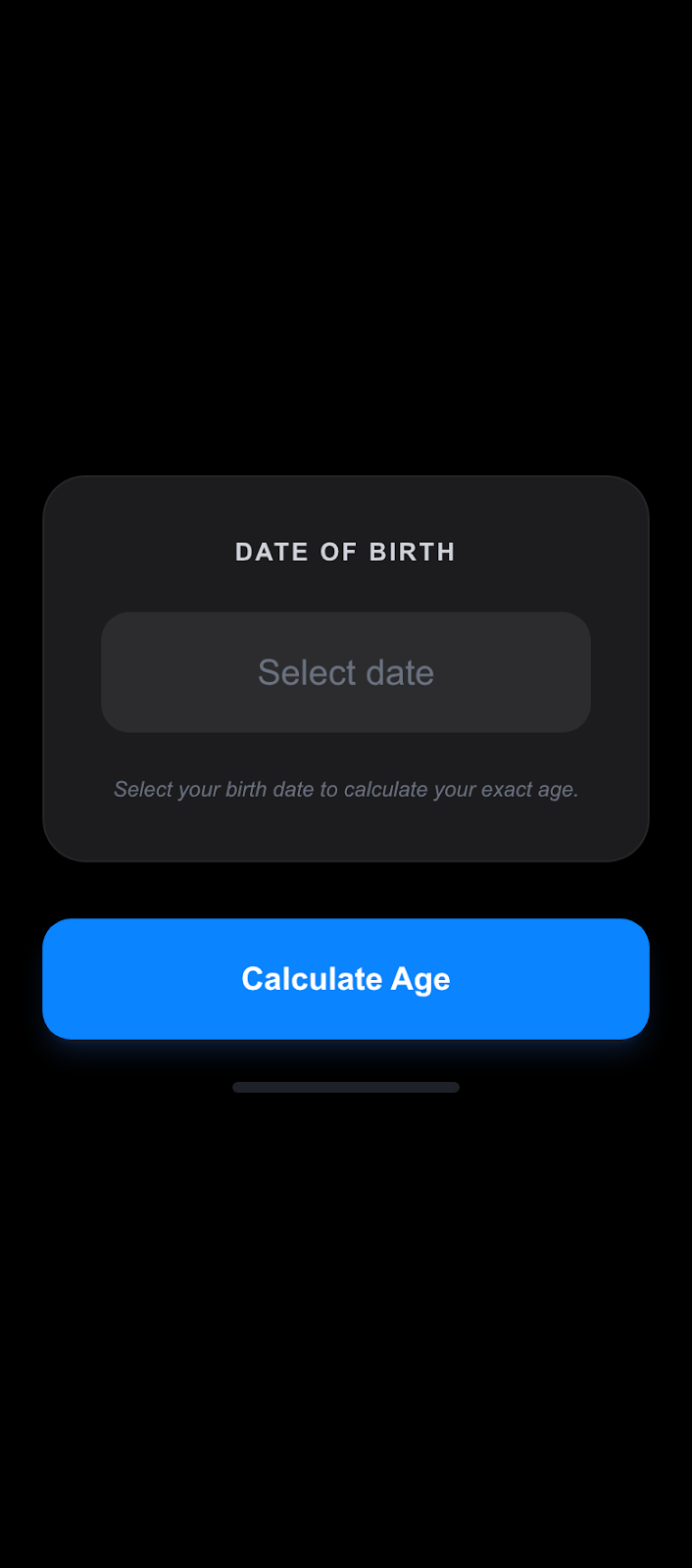Tap the home indicator bar
Image resolution: width=692 pixels, height=1568 pixels.
(x=346, y=1087)
